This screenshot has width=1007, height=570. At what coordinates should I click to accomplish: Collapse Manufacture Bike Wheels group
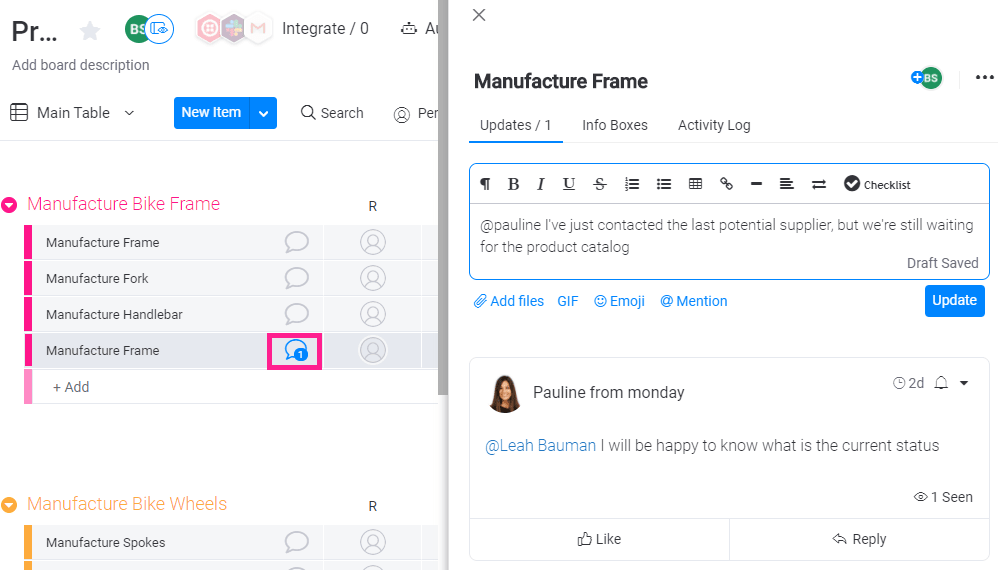point(9,505)
